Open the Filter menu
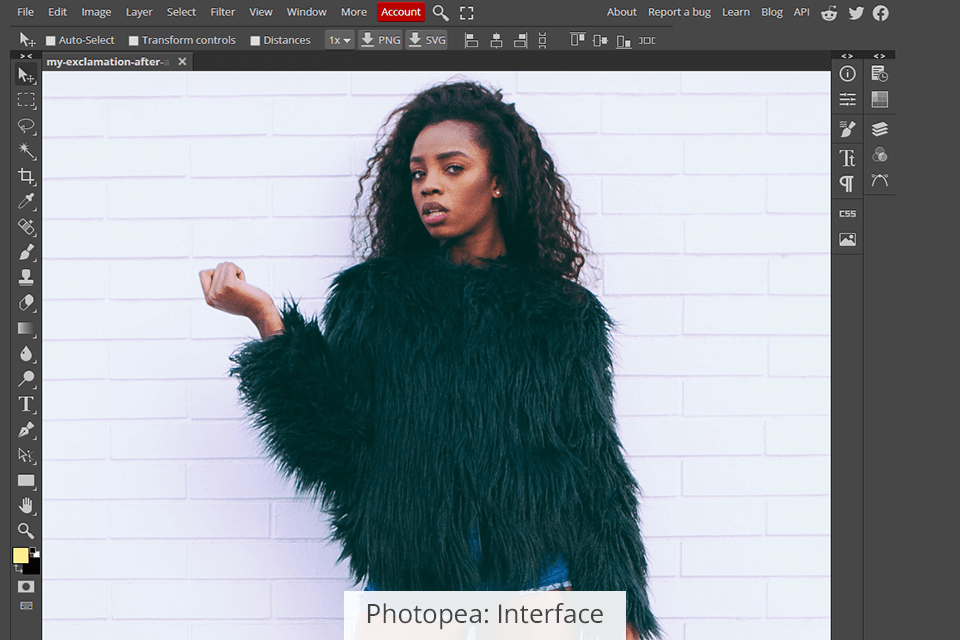This screenshot has width=960, height=640. [x=223, y=12]
